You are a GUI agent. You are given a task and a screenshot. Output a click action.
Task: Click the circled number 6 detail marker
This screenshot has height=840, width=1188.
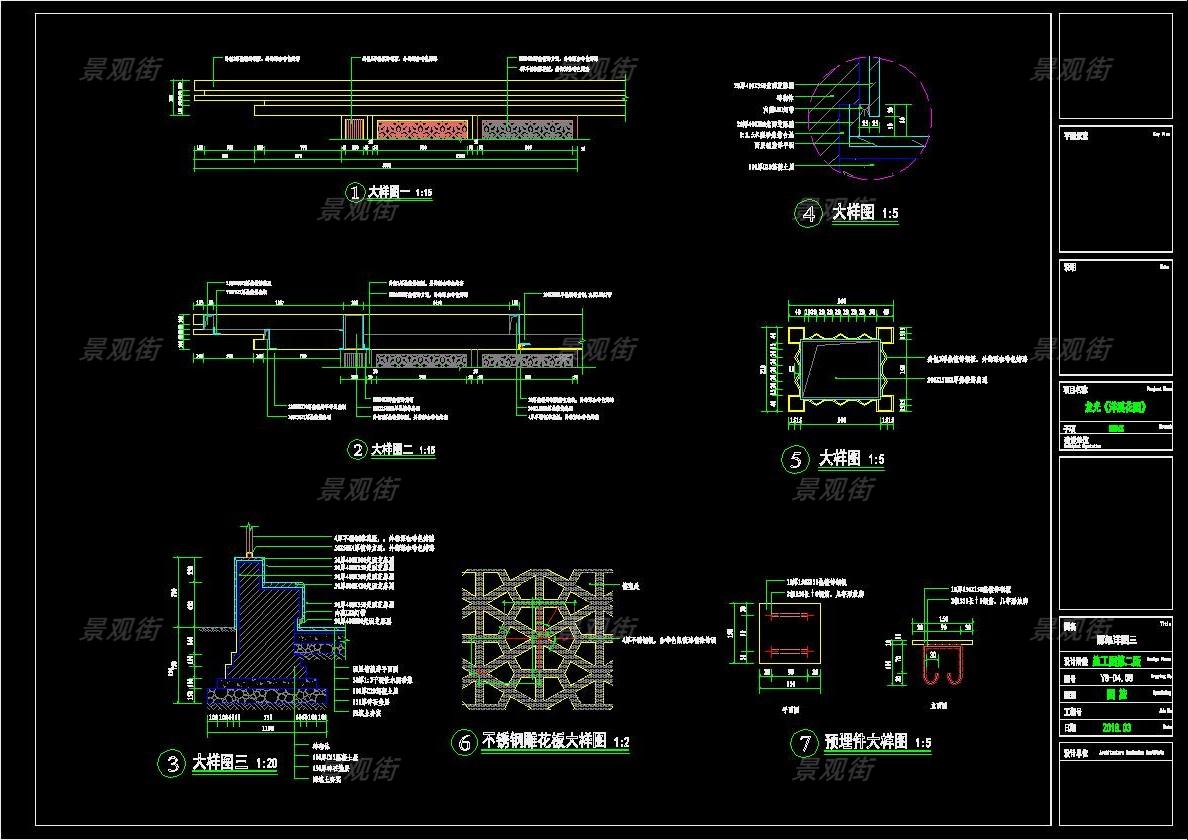464,742
